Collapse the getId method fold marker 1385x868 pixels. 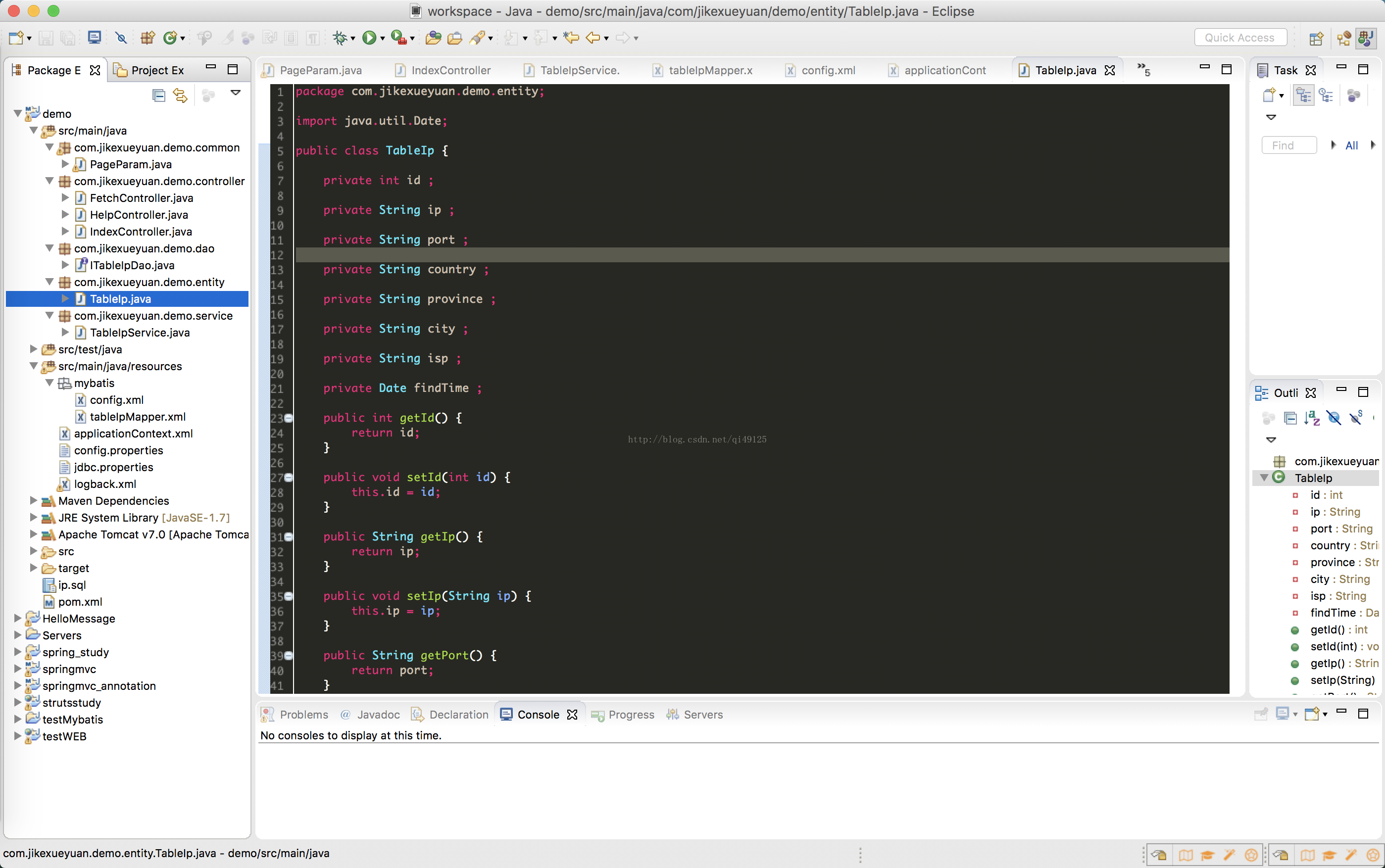point(289,418)
